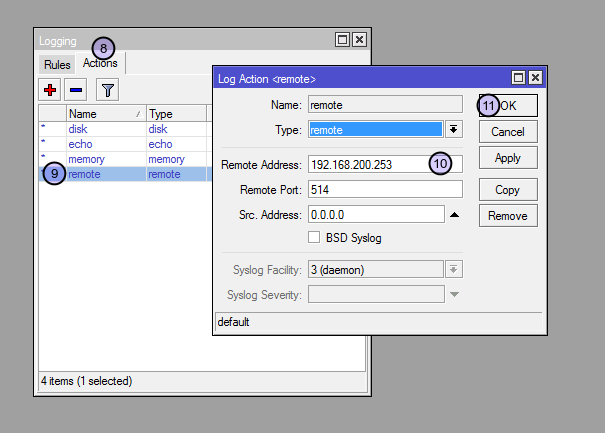Open the Syslog Facility dropdown
605x433 pixels.
pyautogui.click(x=454, y=268)
